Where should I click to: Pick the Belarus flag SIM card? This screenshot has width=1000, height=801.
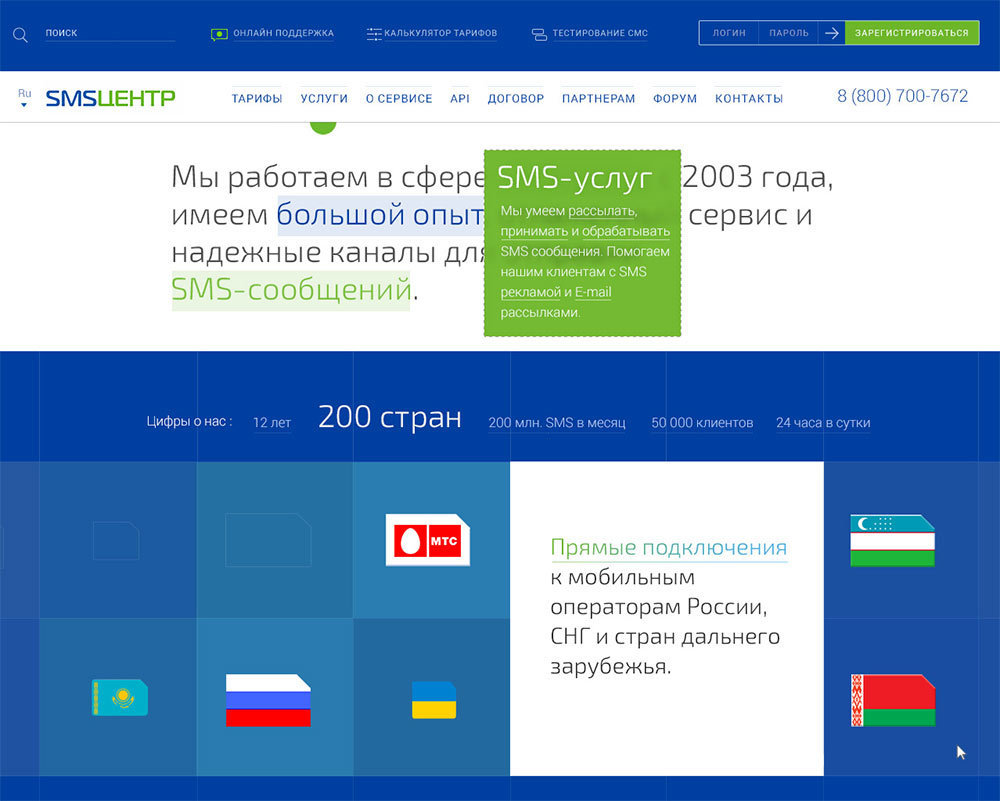coord(892,700)
